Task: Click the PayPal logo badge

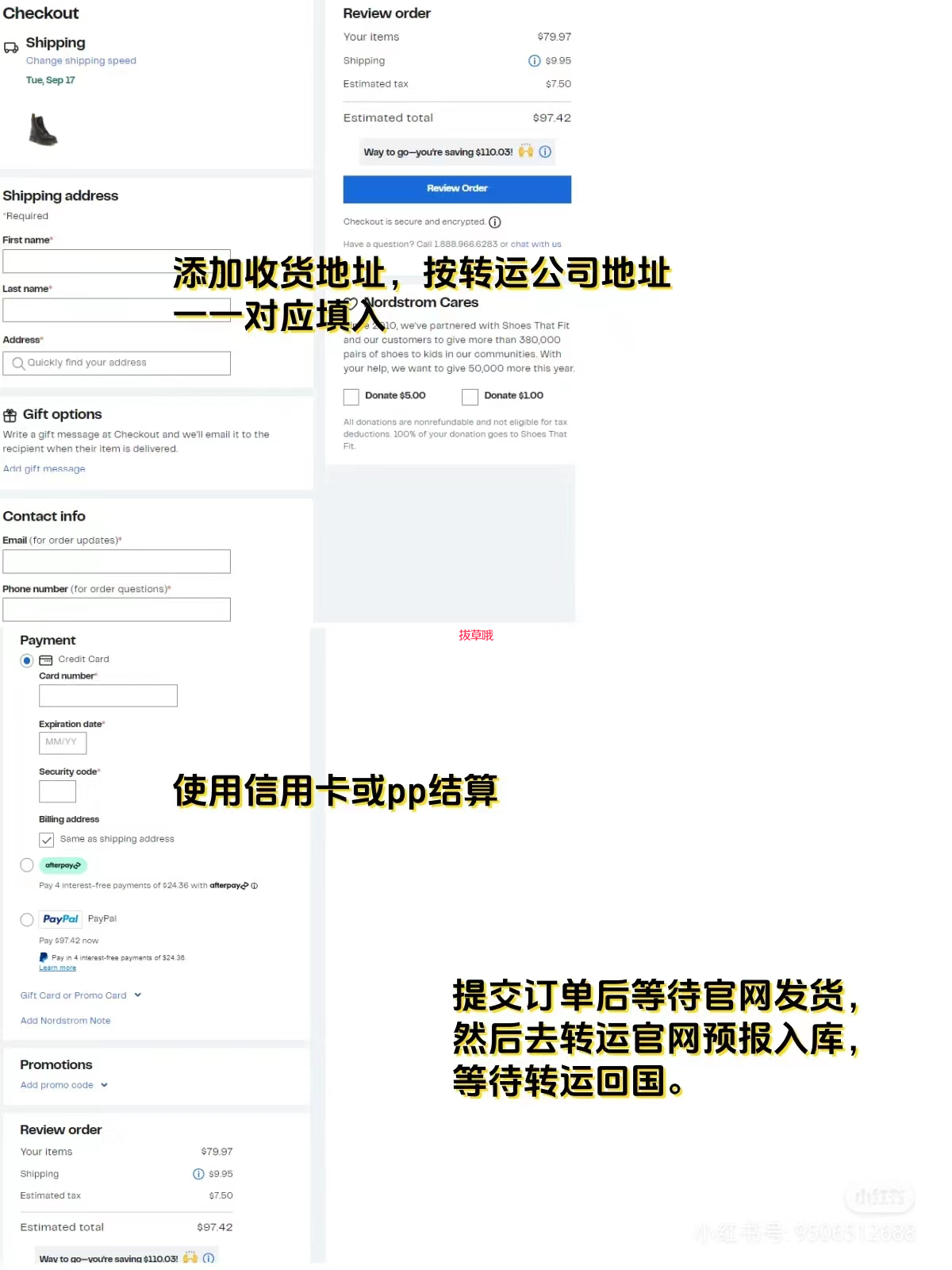Action: coord(61,919)
